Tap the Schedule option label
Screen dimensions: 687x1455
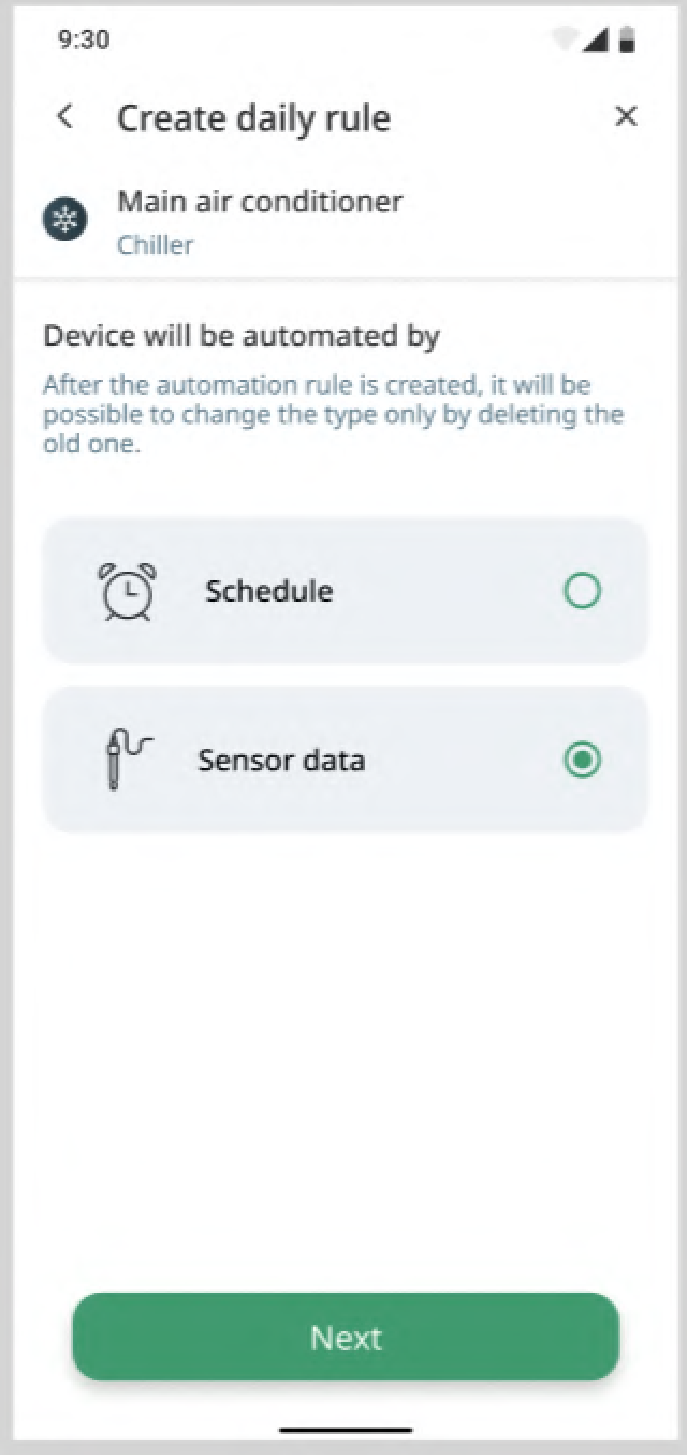point(269,591)
